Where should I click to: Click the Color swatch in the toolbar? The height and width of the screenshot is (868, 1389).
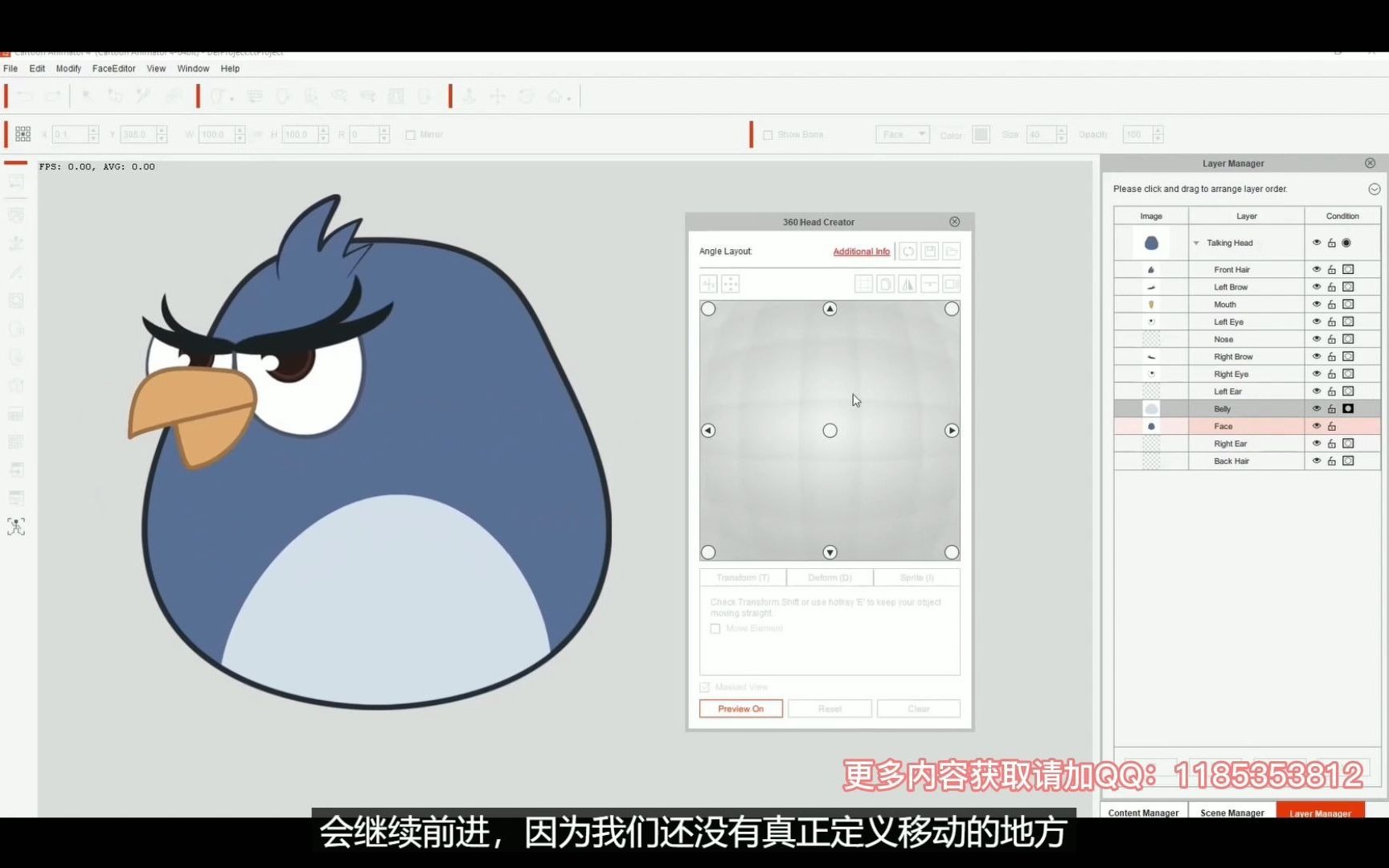[x=981, y=134]
